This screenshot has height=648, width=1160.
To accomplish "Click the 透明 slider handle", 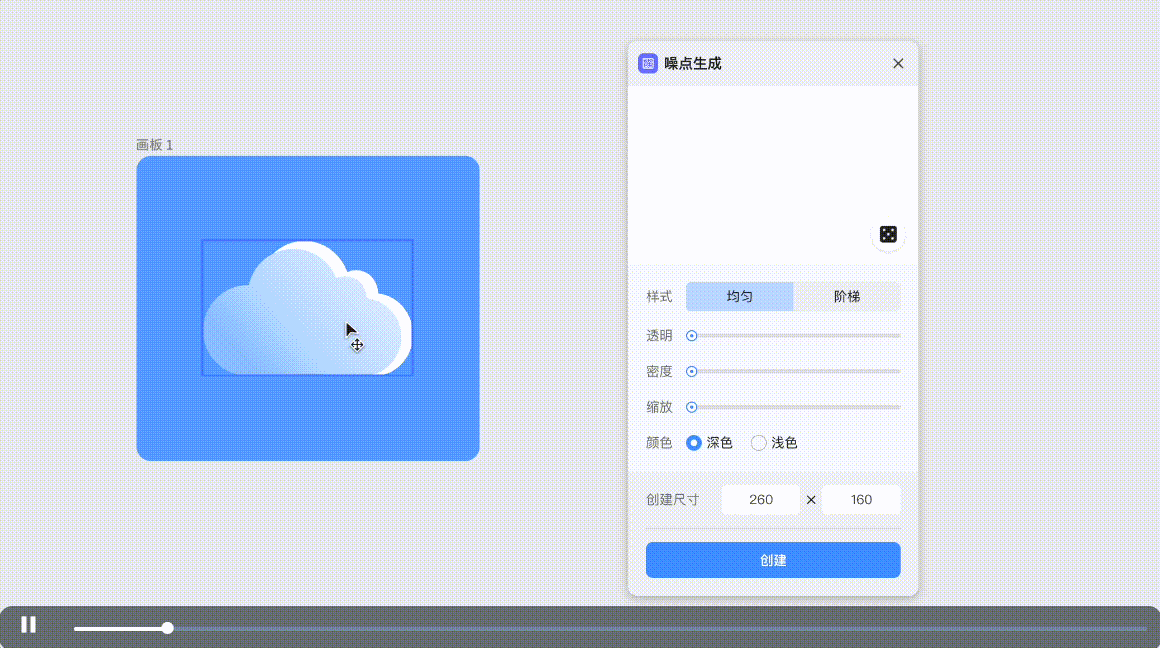I will click(x=691, y=336).
